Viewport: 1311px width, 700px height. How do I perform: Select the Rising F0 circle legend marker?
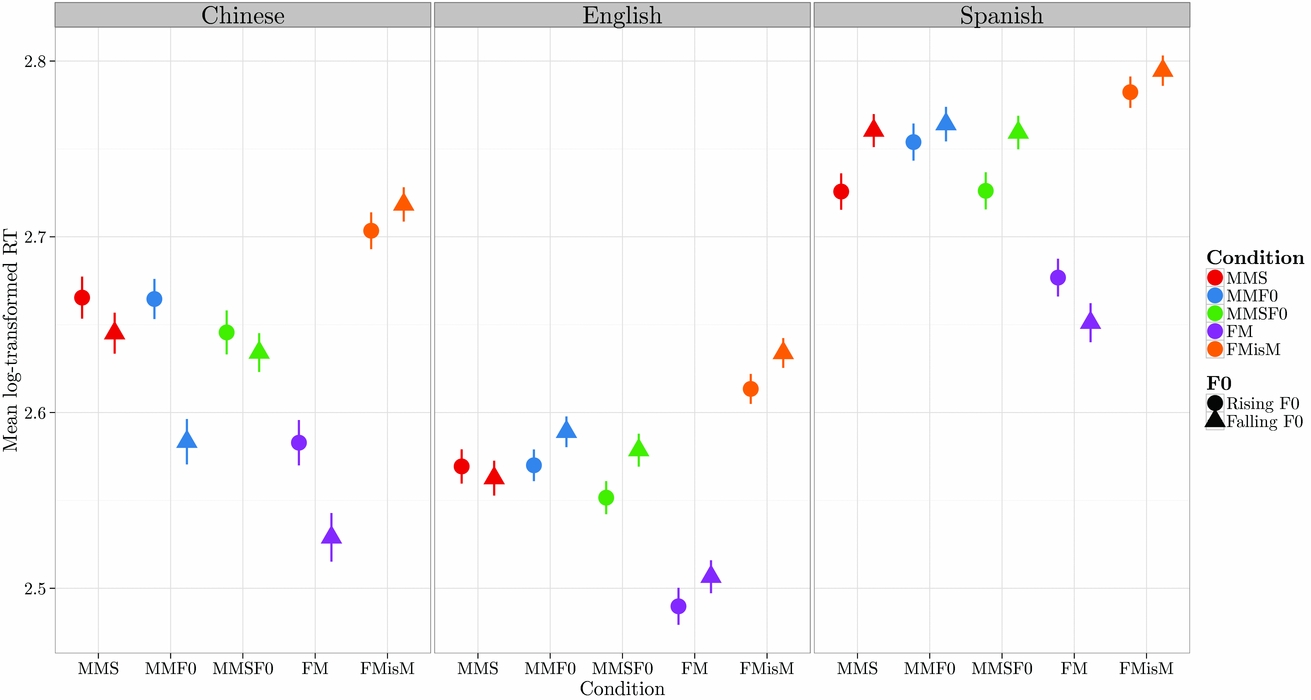[x=1215, y=404]
